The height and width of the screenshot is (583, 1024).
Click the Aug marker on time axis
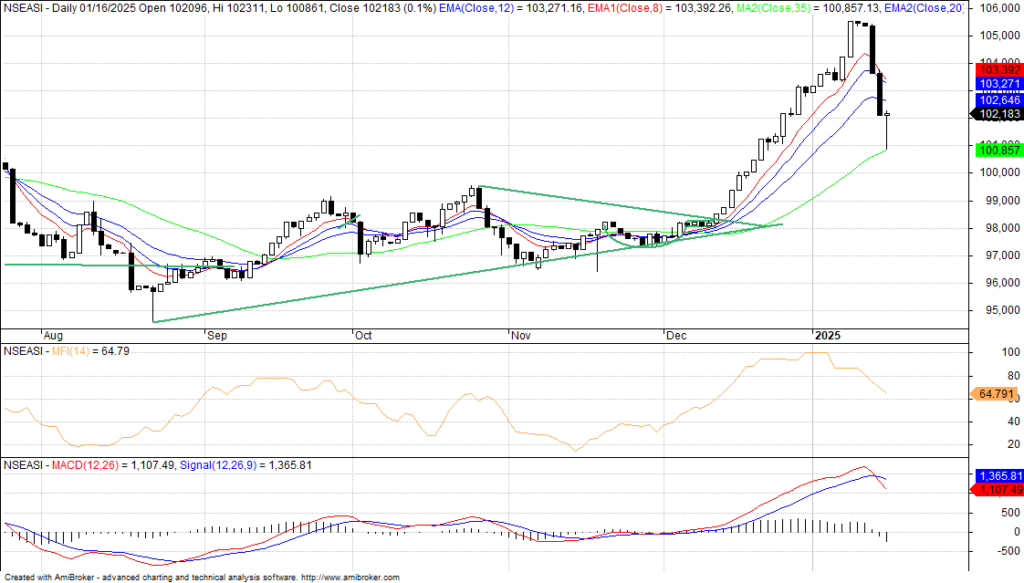pyautogui.click(x=54, y=335)
